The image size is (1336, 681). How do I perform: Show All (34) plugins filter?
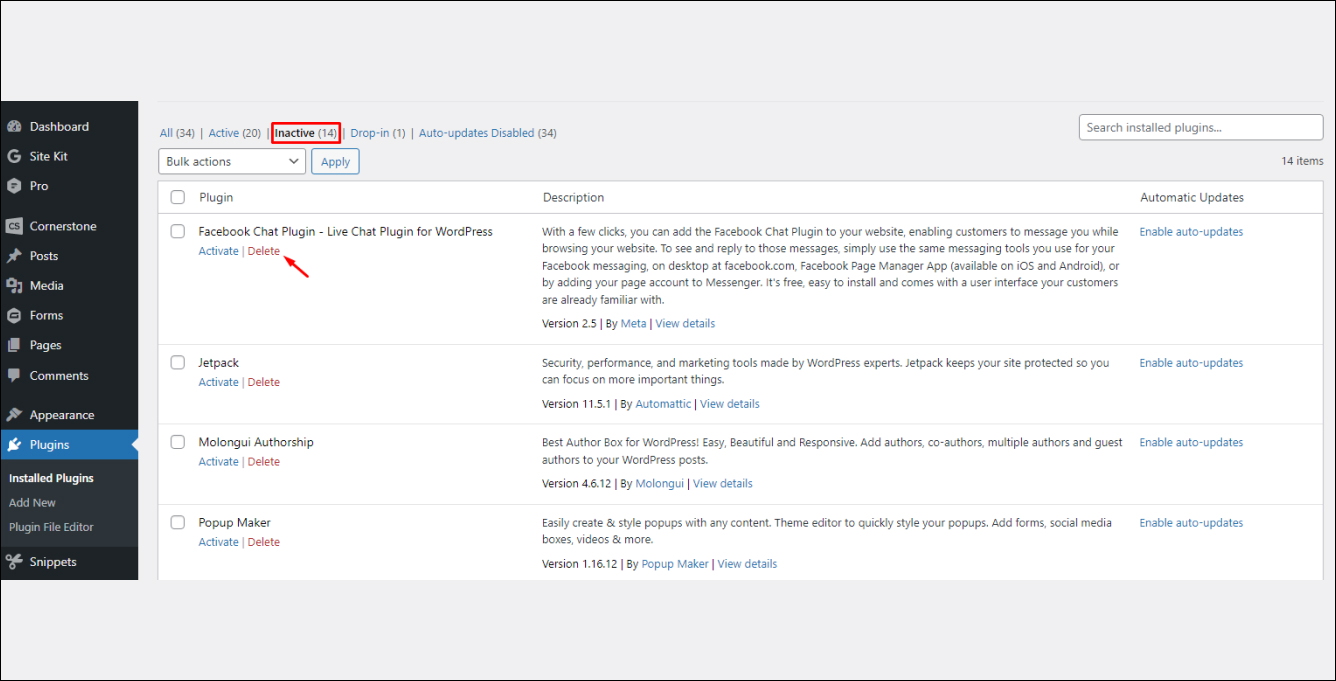pyautogui.click(x=177, y=133)
